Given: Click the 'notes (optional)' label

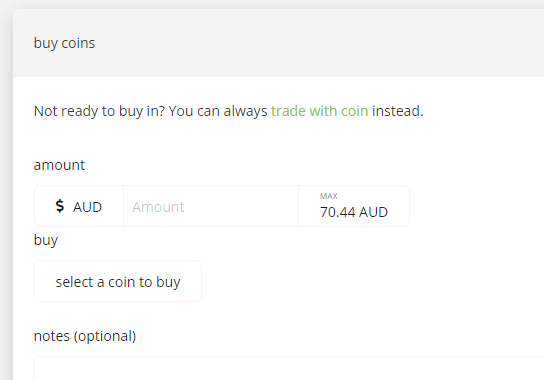Looking at the screenshot, I should (x=85, y=336).
